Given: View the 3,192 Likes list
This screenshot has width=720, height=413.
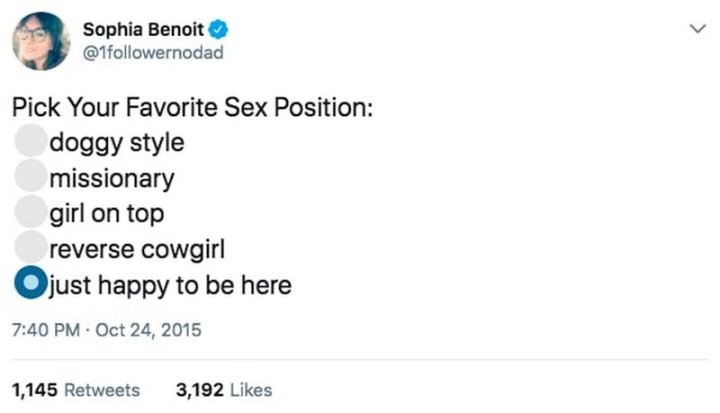Looking at the screenshot, I should (223, 390).
